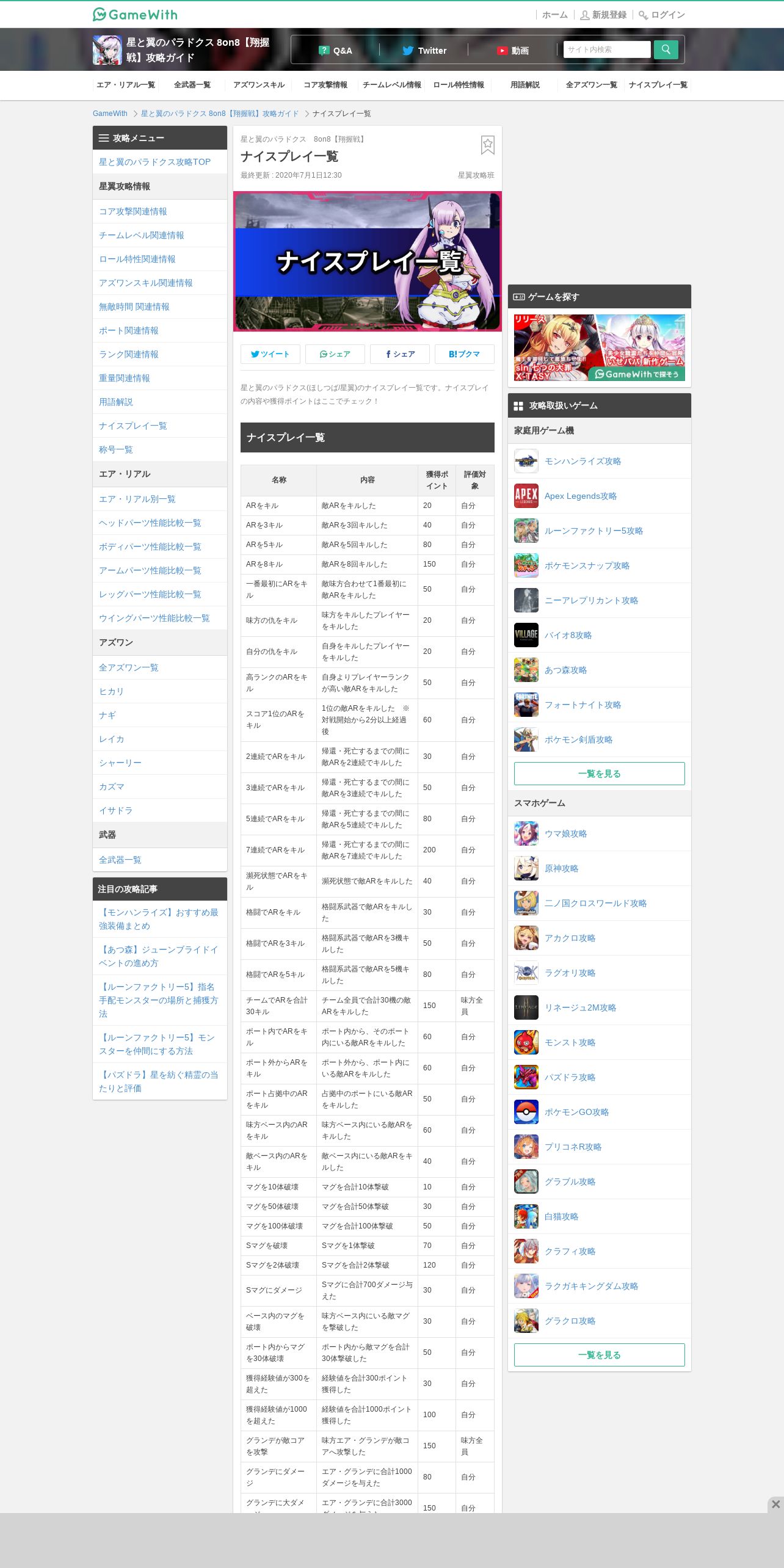Select エア・リアル一覧 in the nav bar
This screenshot has width=784, height=1568.
[x=126, y=85]
